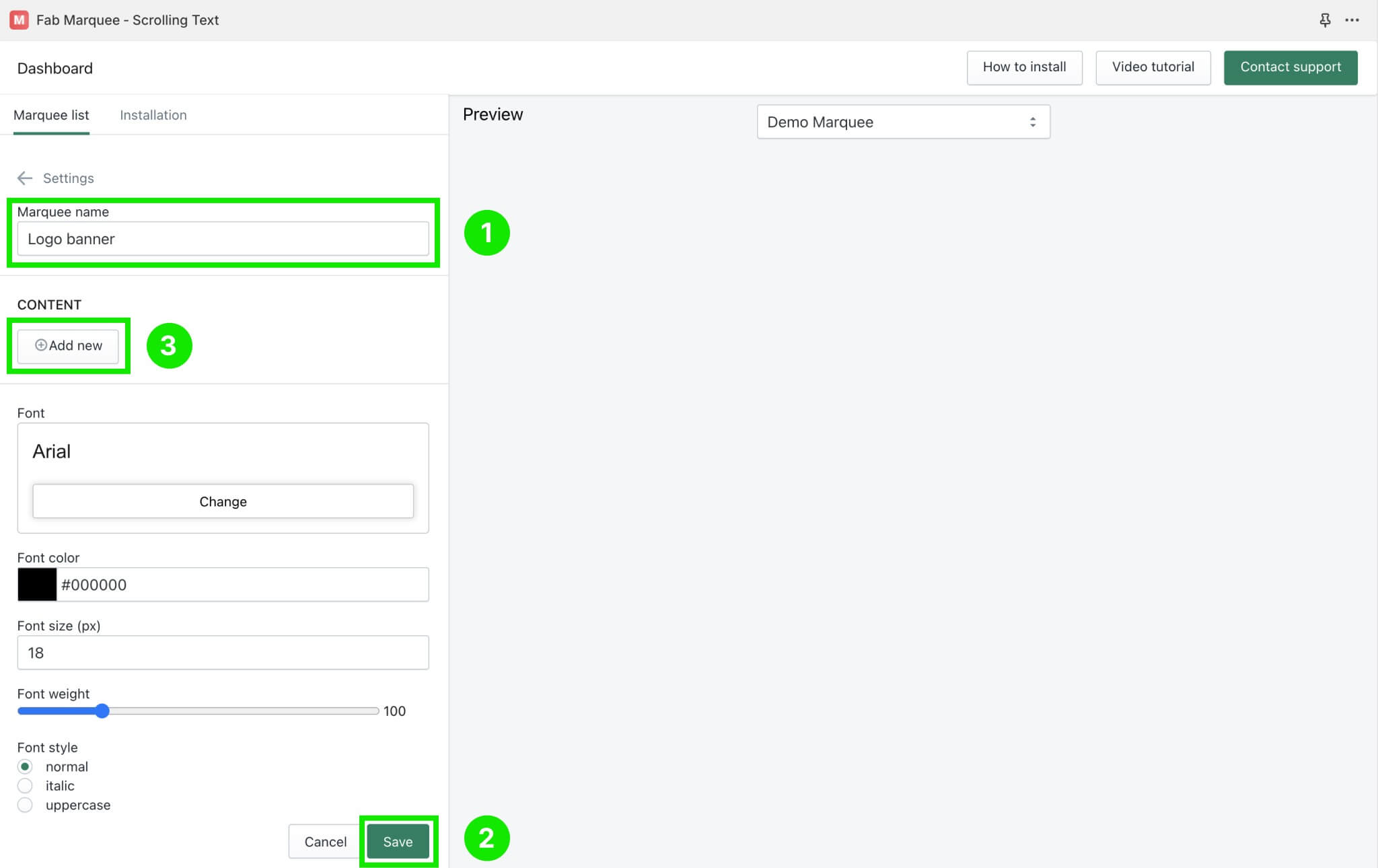Click the plus icon on Add new

point(41,345)
